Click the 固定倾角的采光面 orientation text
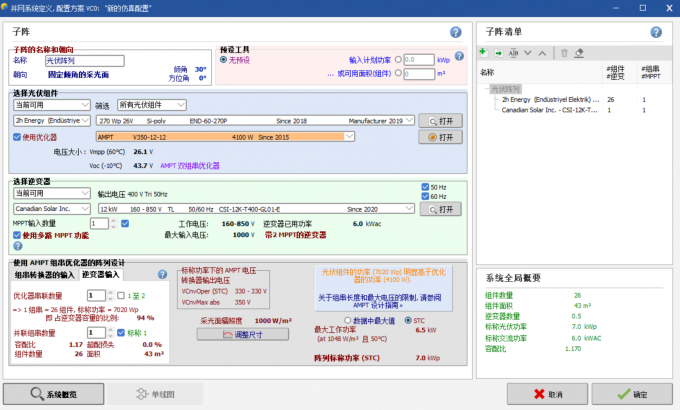Viewport: 680px width, 410px height. (78, 75)
